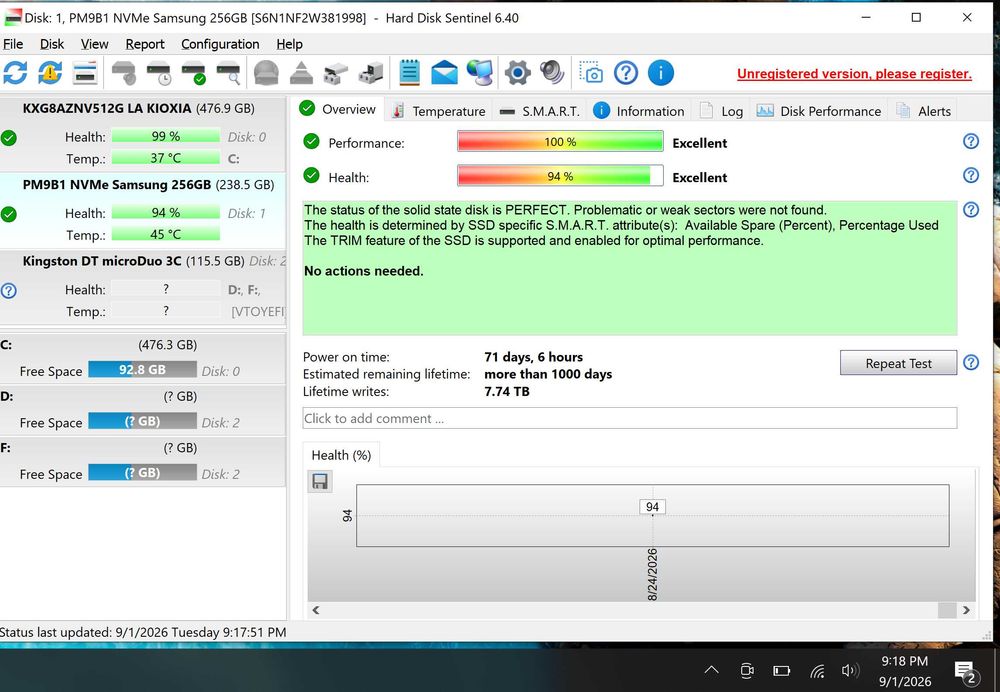Click the comment input field
The image size is (1000, 692).
pyautogui.click(x=629, y=418)
